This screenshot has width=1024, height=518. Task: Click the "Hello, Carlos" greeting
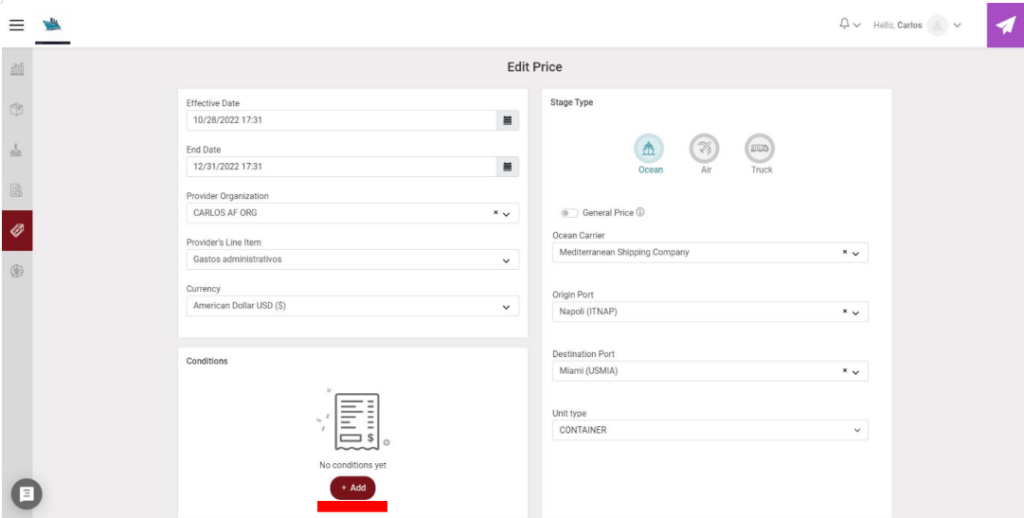tap(897, 25)
